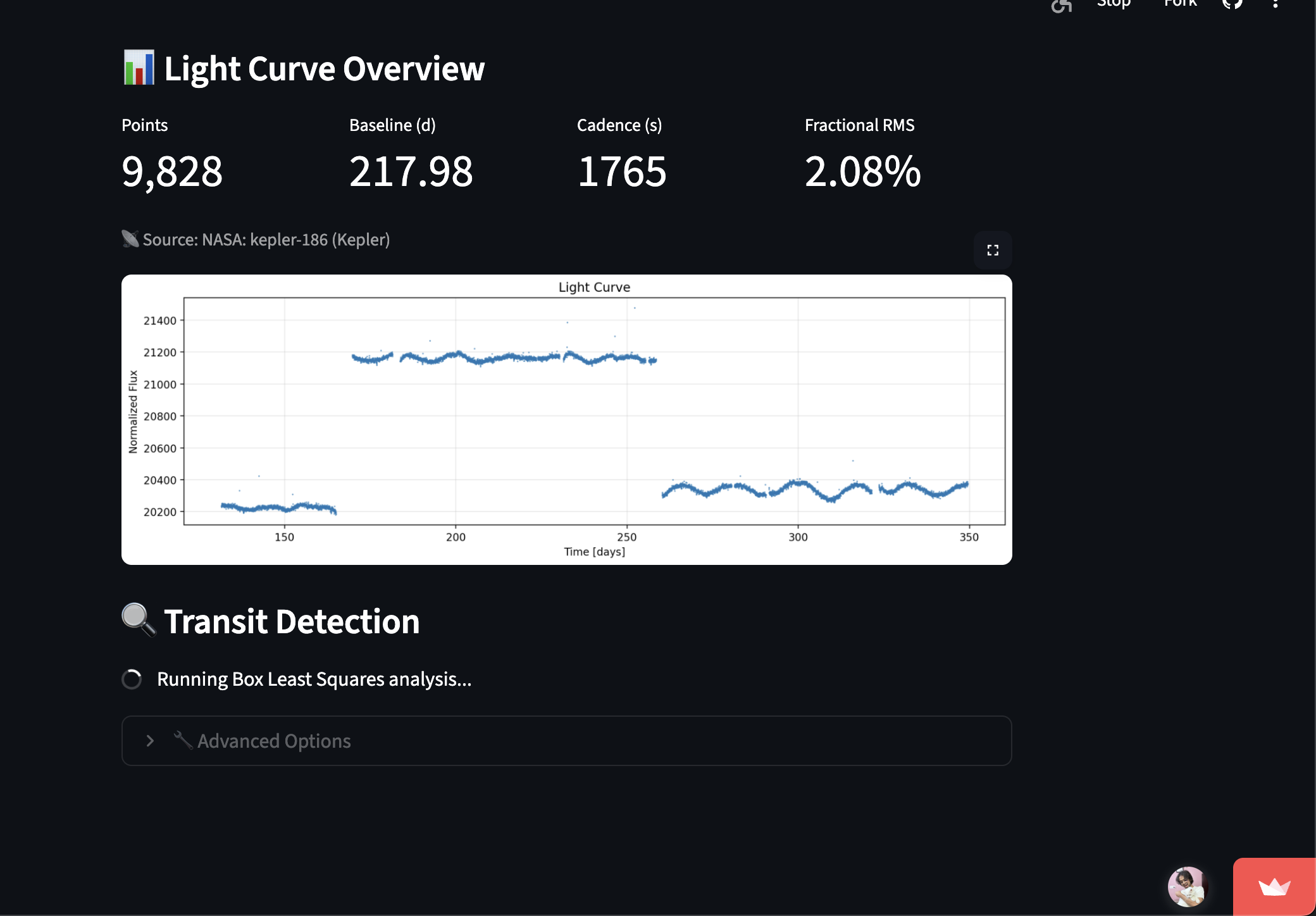Click the wrench icon beside Advanced Options
This screenshot has width=1316, height=916.
point(183,740)
